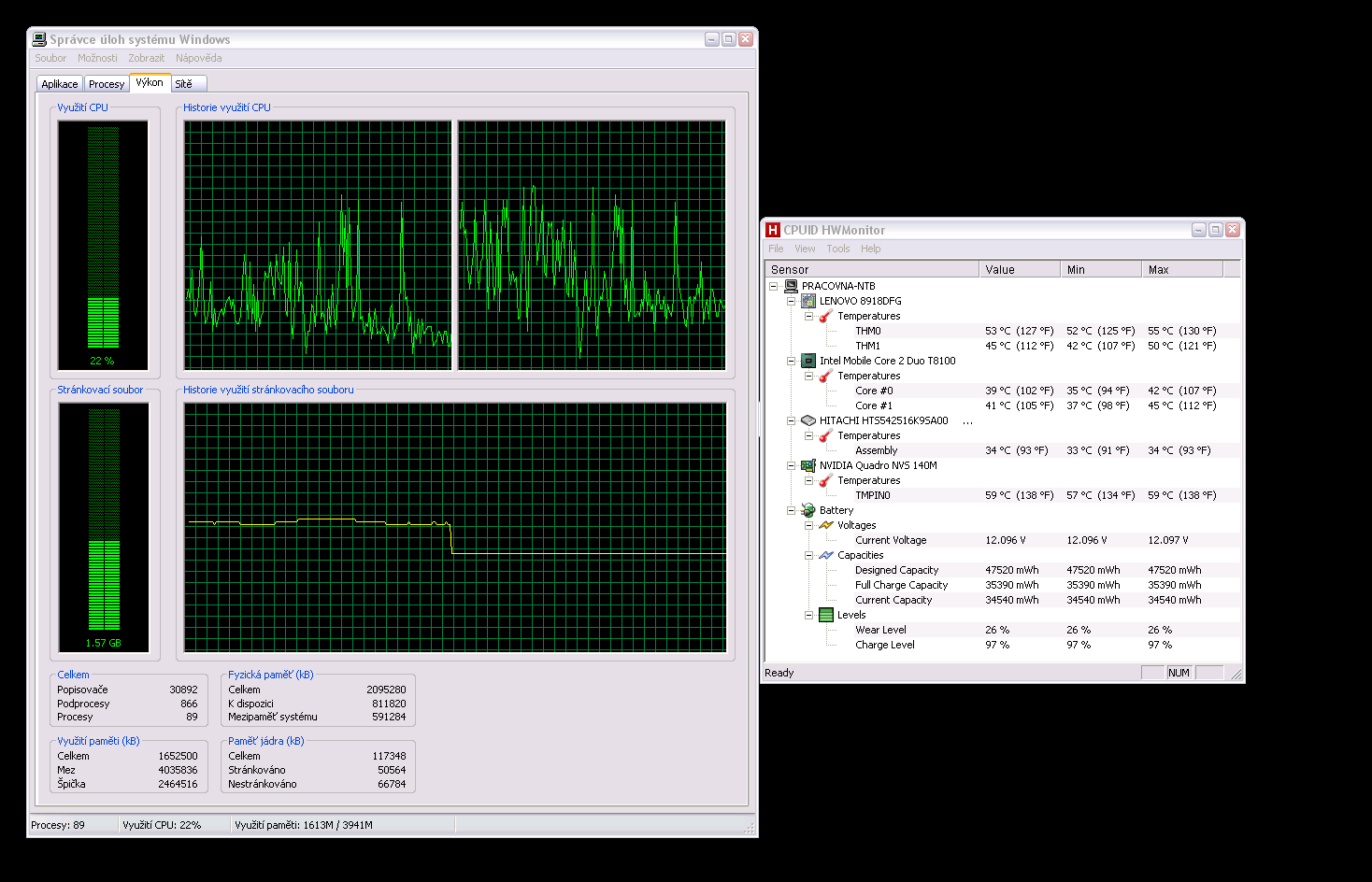1372x882 pixels.
Task: Select the Wear Level row
Action: pyautogui.click(x=1004, y=630)
